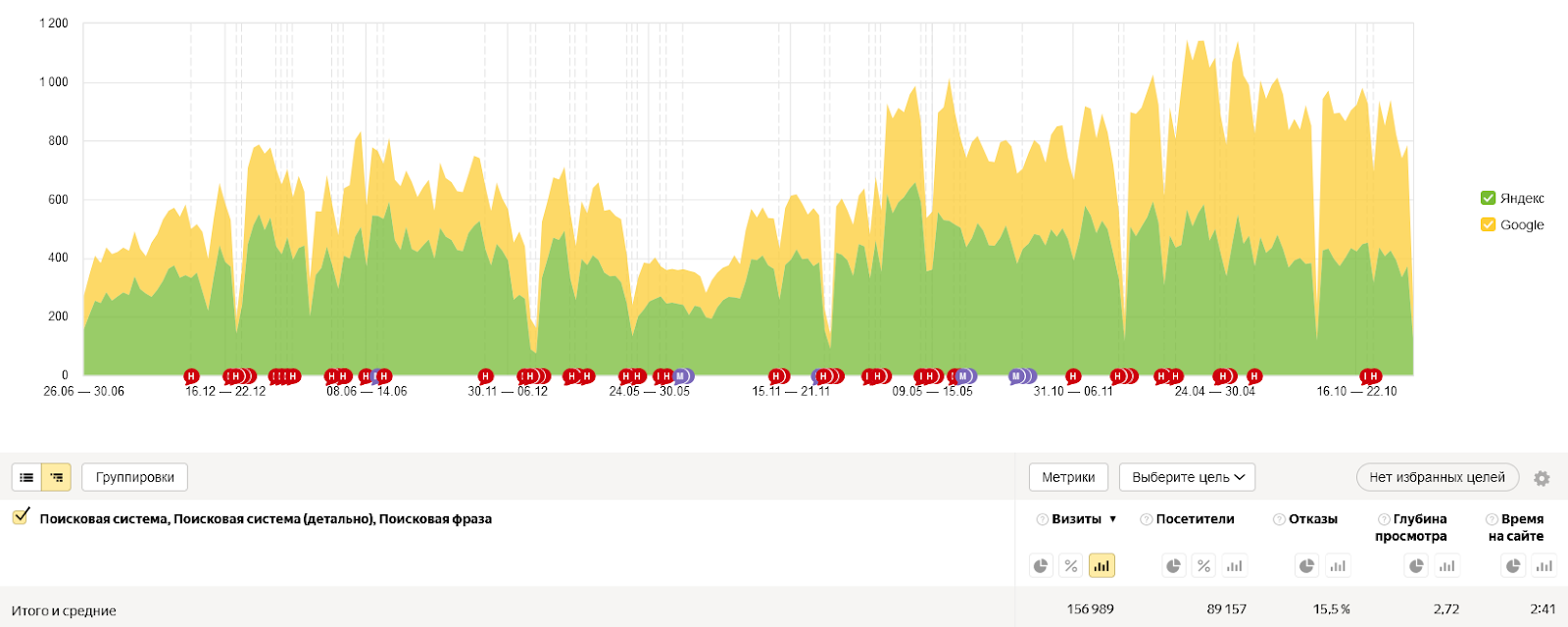Open help icon next to Посетители
Image resolution: width=1568 pixels, height=627 pixels.
coord(1146,519)
